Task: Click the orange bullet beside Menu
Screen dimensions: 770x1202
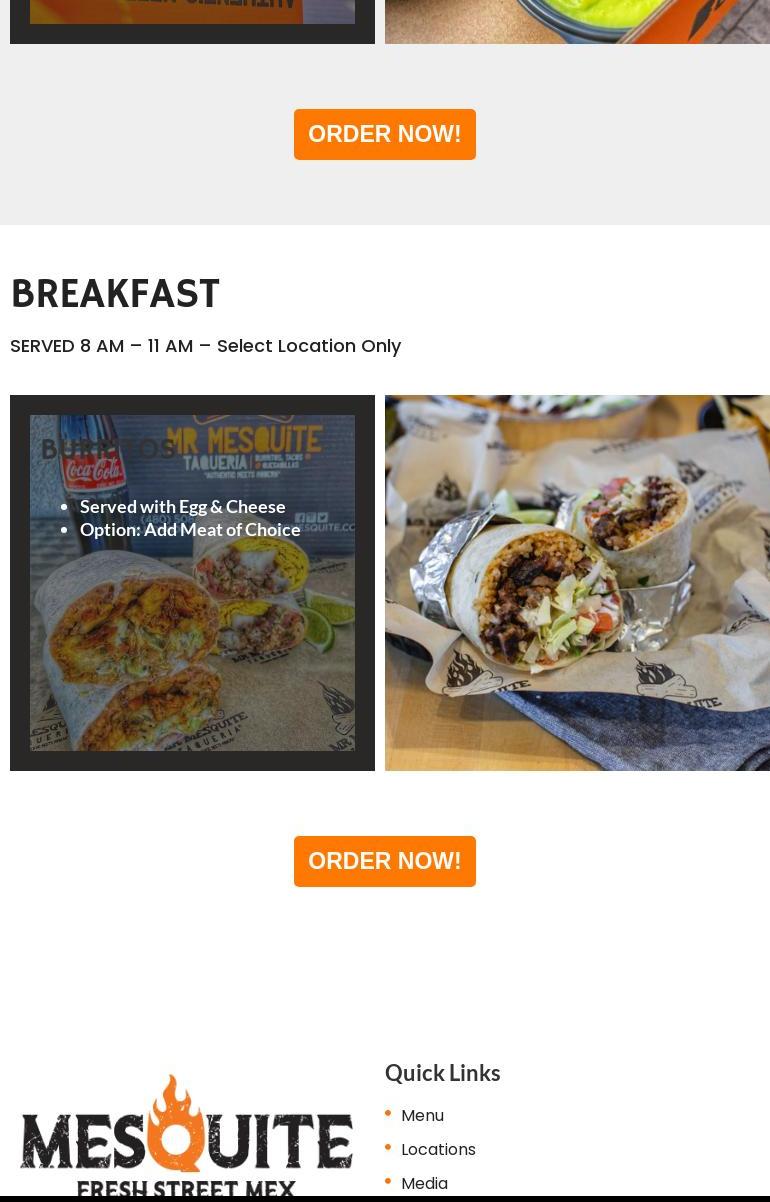Action: [x=388, y=1113]
